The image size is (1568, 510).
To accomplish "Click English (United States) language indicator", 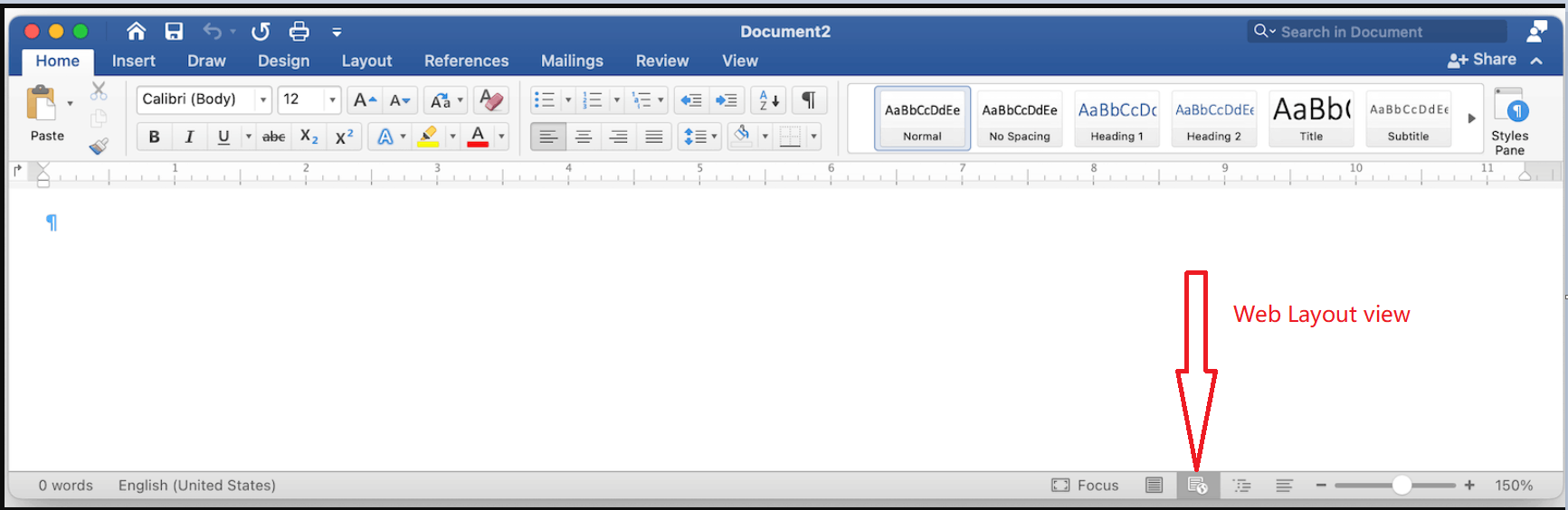I will pyautogui.click(x=197, y=486).
